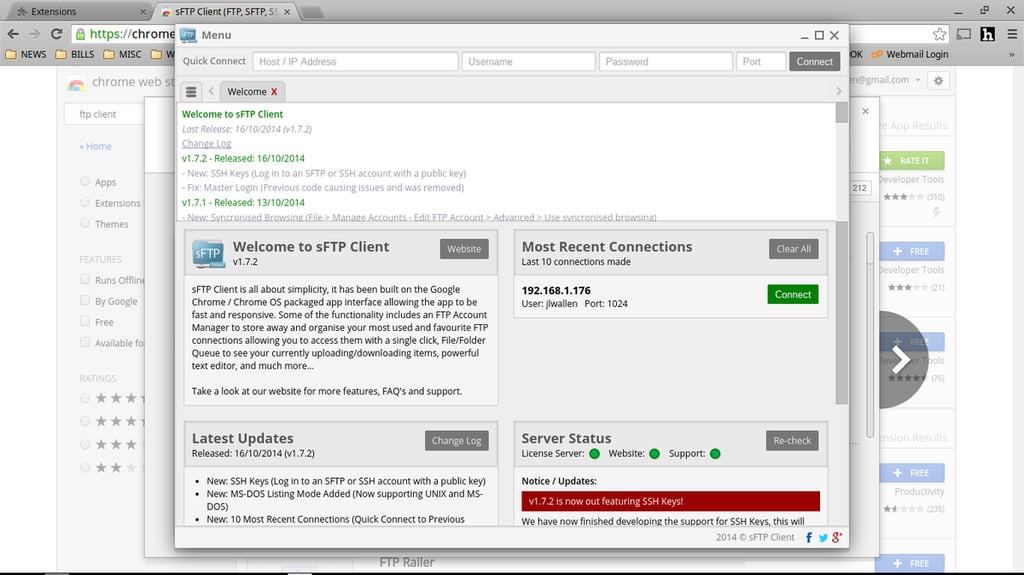This screenshot has width=1024, height=575.
Task: Go to next tab with right chevron
Action: 839,91
